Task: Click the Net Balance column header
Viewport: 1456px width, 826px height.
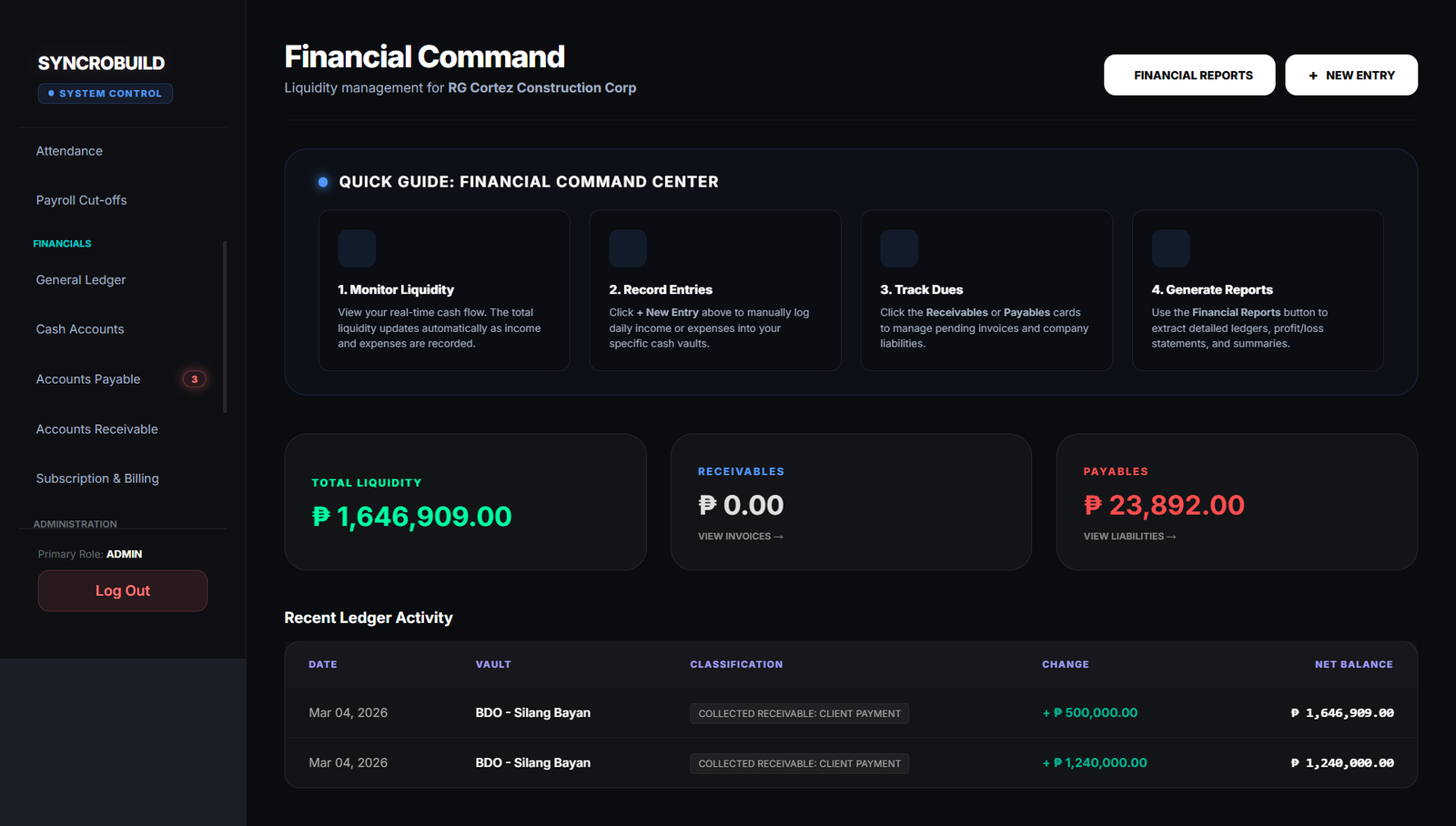Action: [x=1354, y=665]
